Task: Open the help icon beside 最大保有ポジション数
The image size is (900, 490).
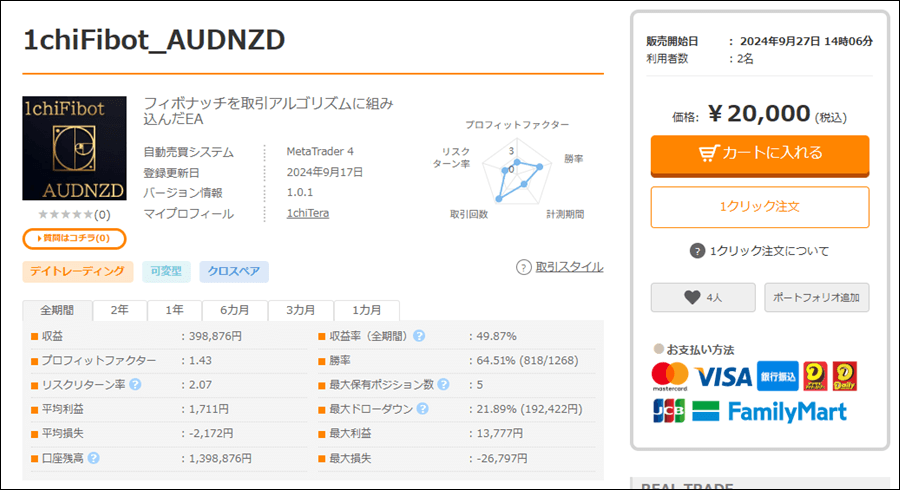Action: (443, 384)
